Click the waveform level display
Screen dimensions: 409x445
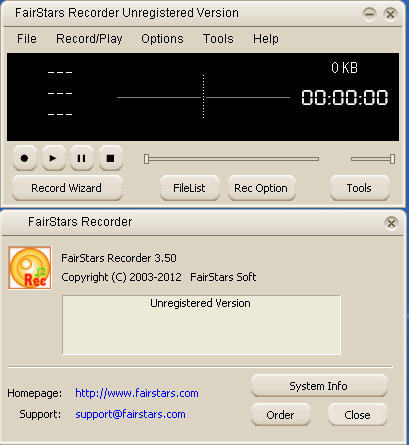tap(203, 97)
